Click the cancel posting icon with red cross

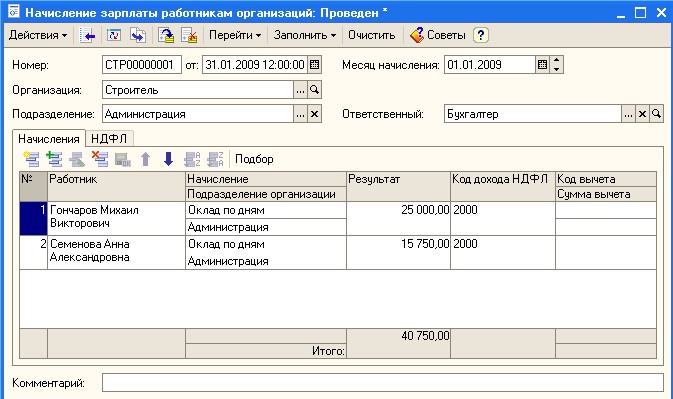189,35
